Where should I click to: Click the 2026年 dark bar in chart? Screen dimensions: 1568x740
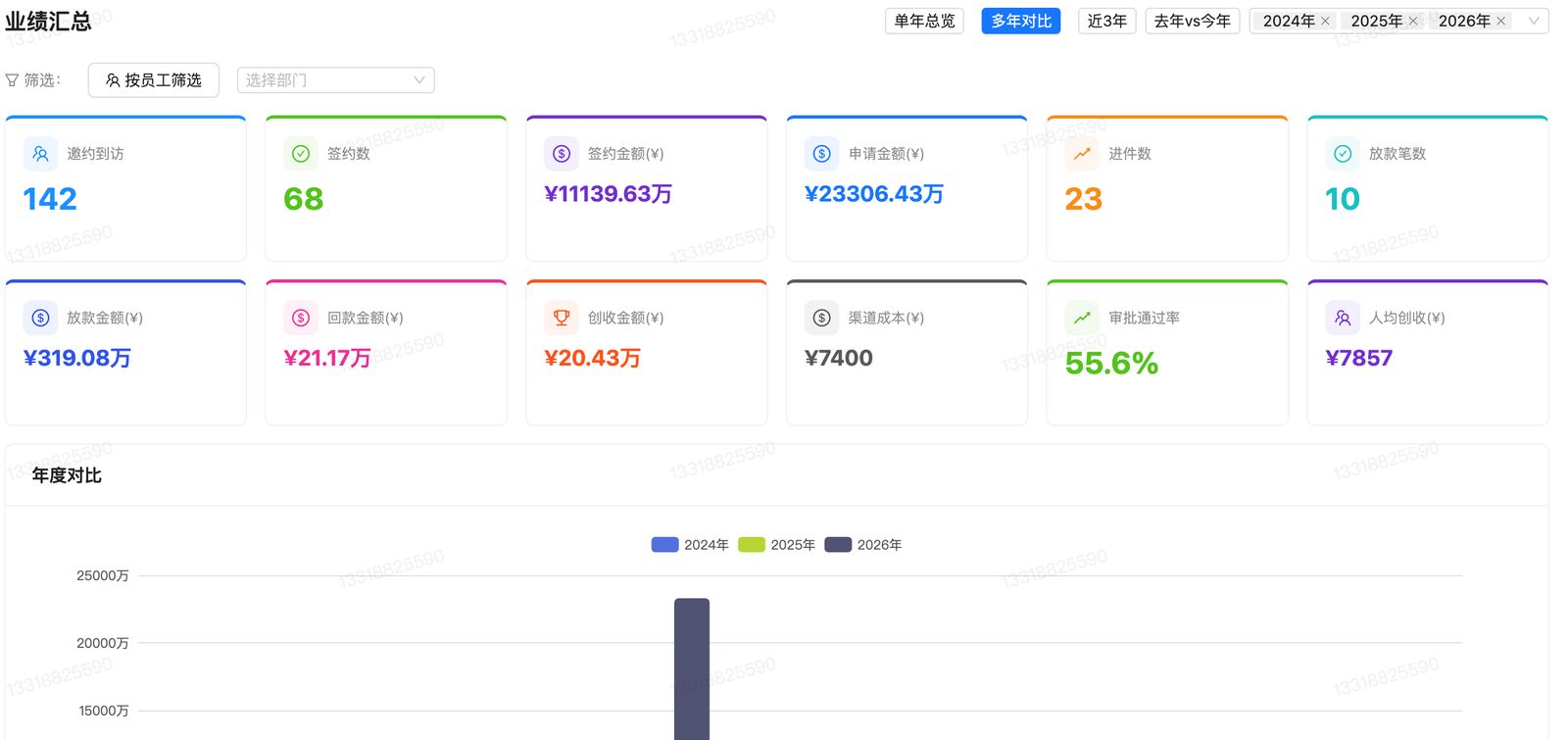click(692, 668)
